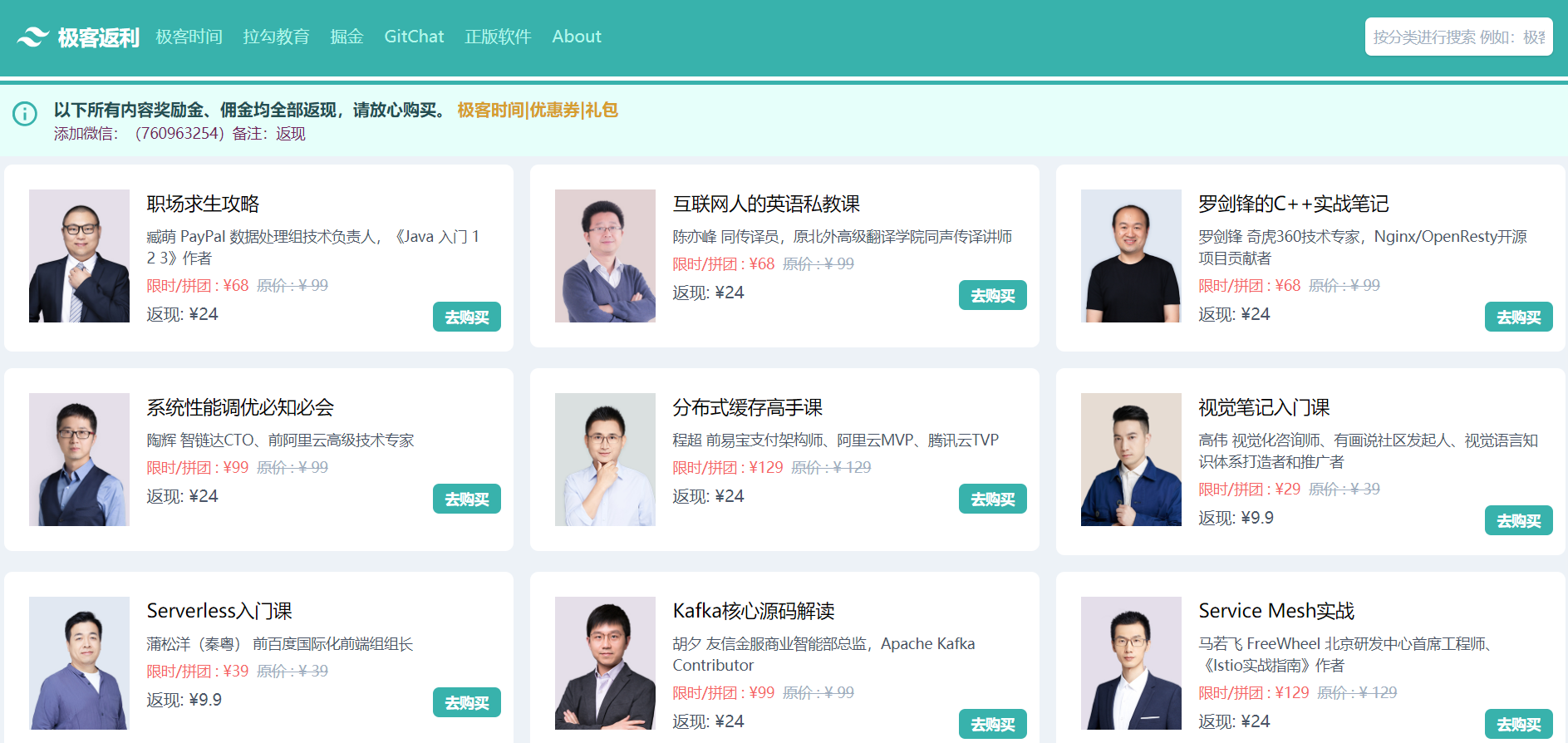Go to the 掘金 nav item

coord(347,37)
